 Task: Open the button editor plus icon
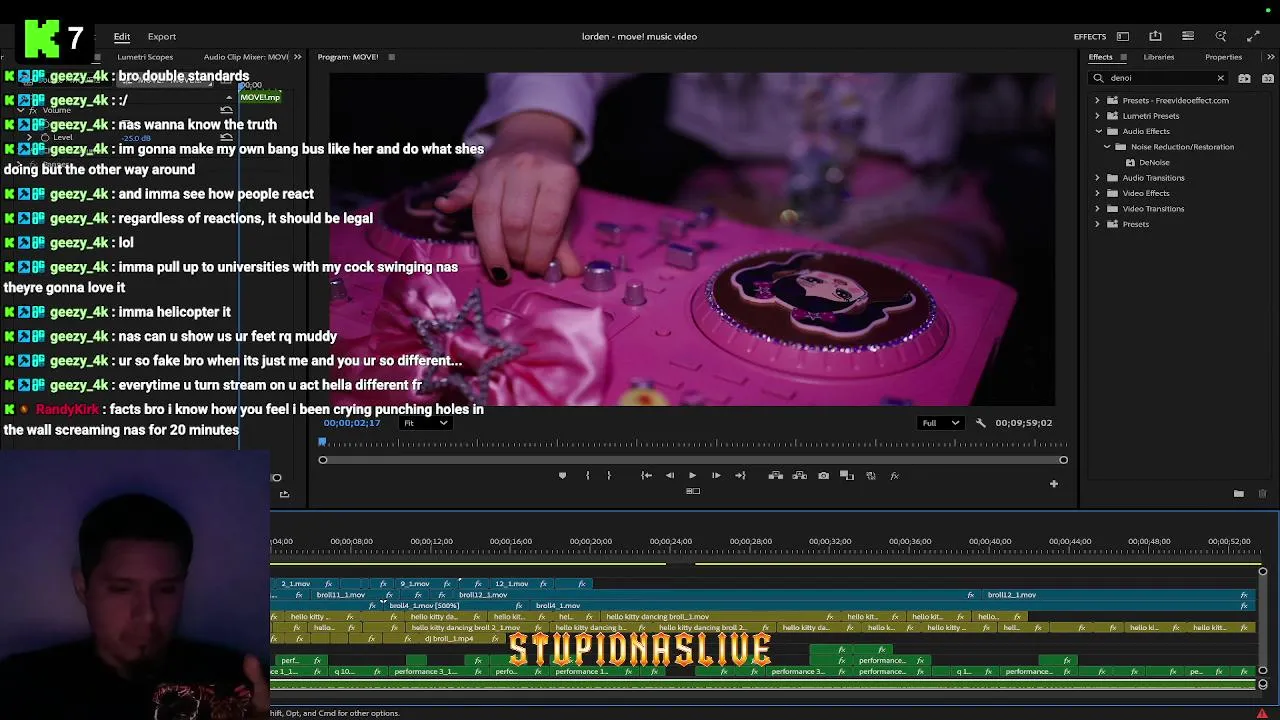(x=1053, y=484)
